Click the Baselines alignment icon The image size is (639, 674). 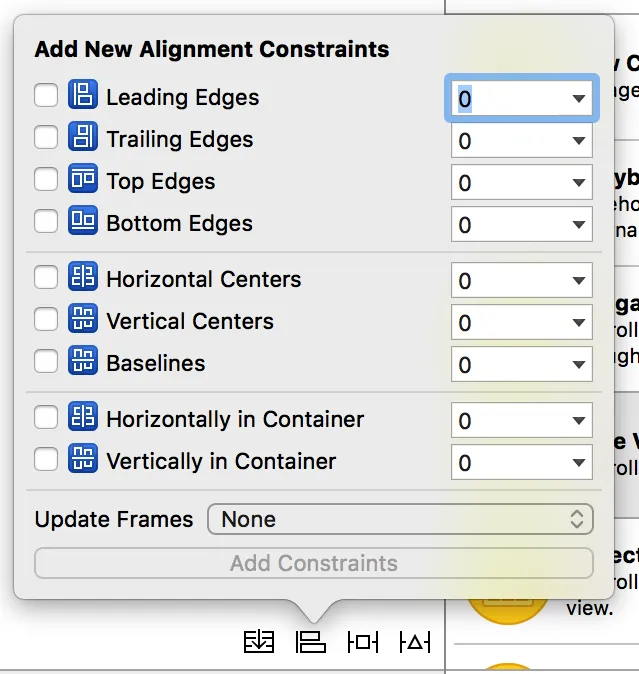pos(82,363)
